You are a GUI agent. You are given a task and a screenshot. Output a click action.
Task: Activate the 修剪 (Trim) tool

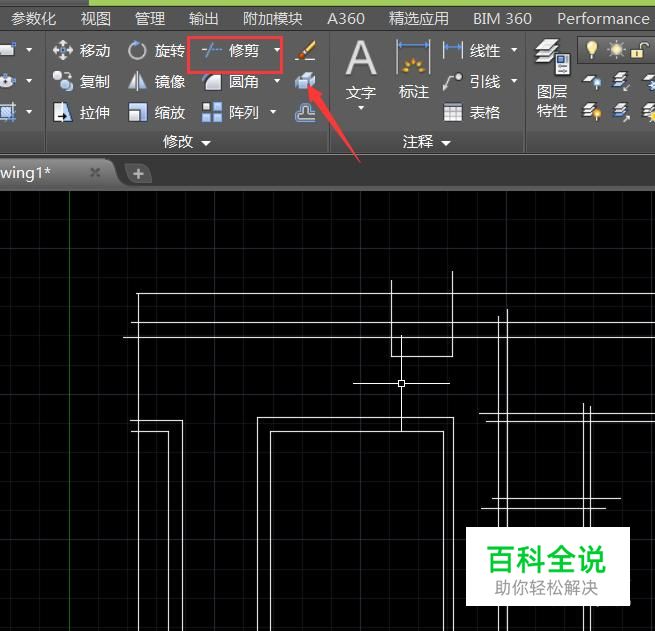click(x=231, y=51)
